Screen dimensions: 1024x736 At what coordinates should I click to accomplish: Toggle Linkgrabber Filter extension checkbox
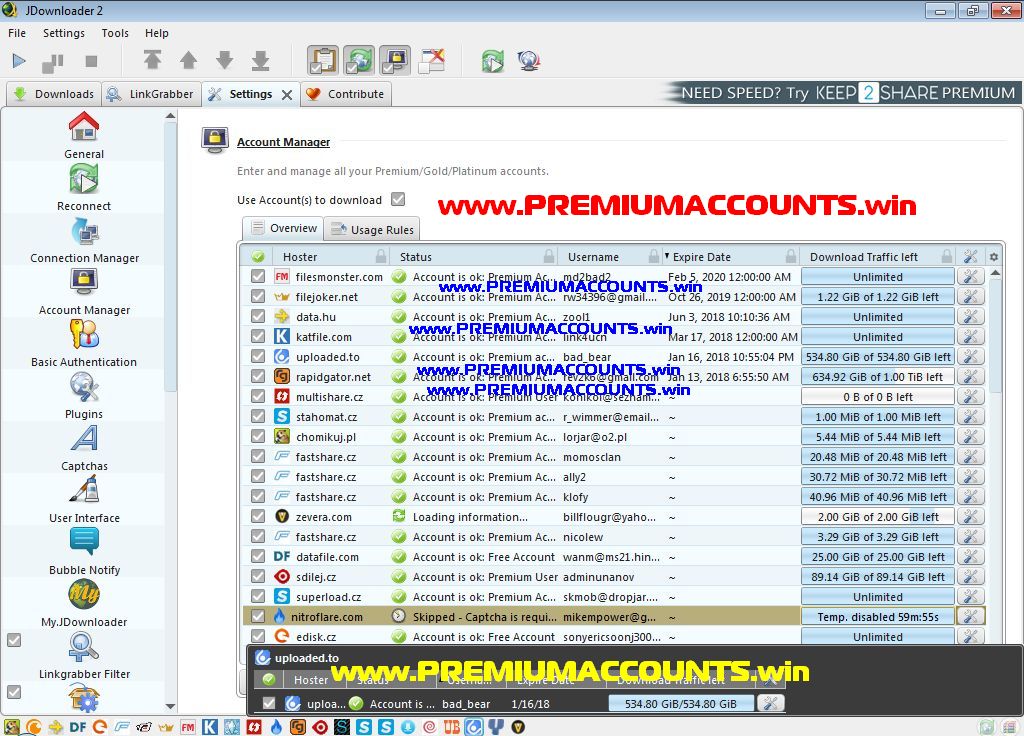pos(14,640)
